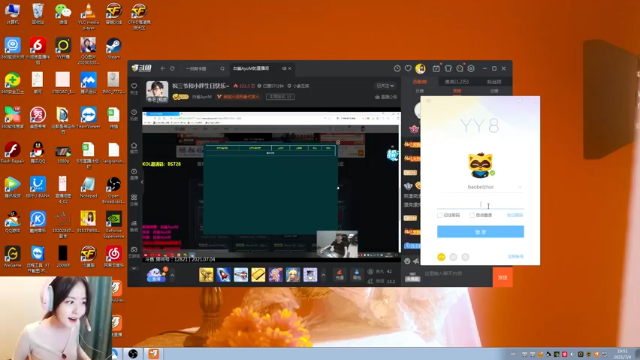This screenshot has width=640, height=360.
Task: Expand the gift list with the up chevron
Action: pyautogui.click(x=323, y=275)
